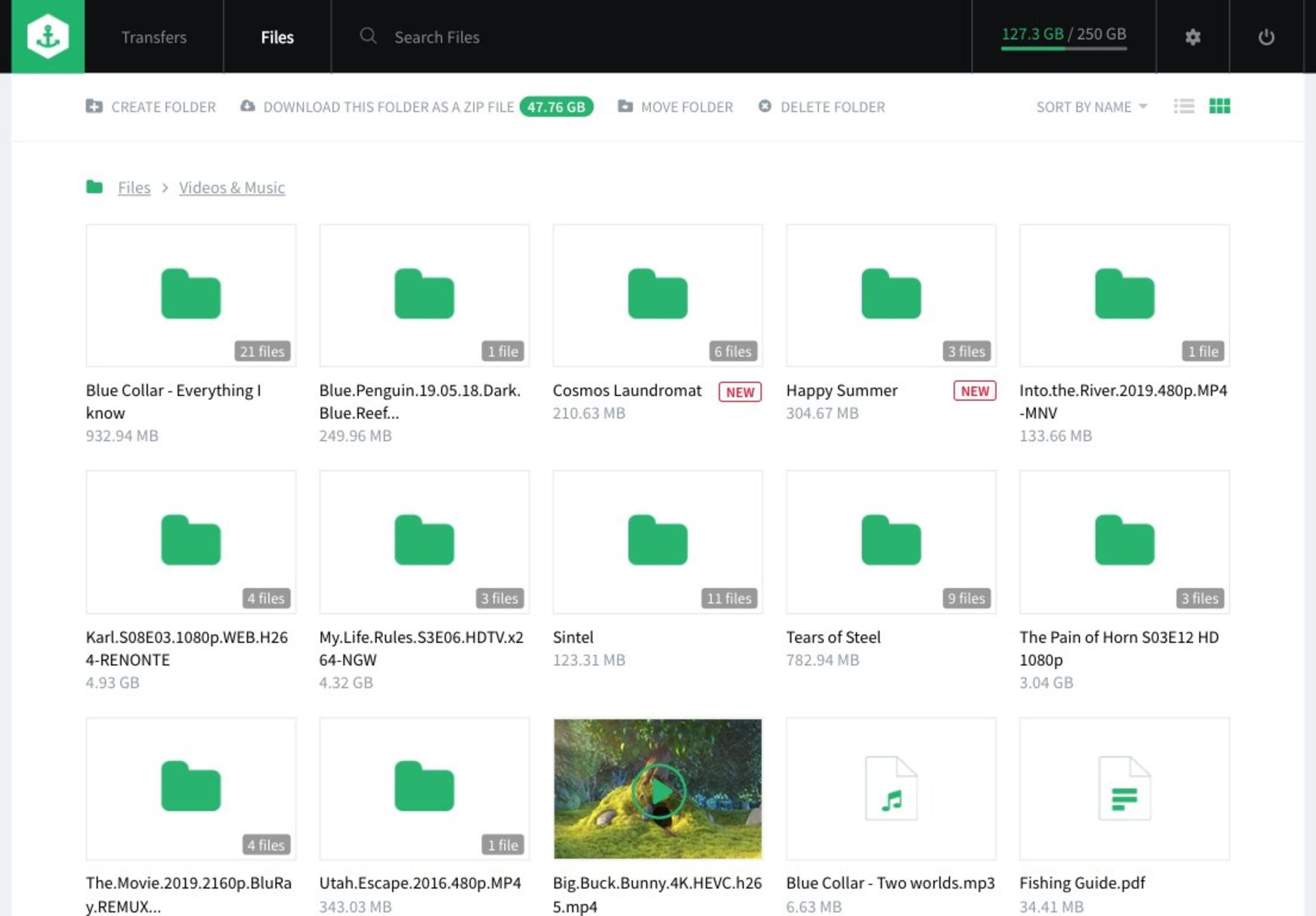
Task: Open the Videos & Music breadcrumb link
Action: point(232,187)
